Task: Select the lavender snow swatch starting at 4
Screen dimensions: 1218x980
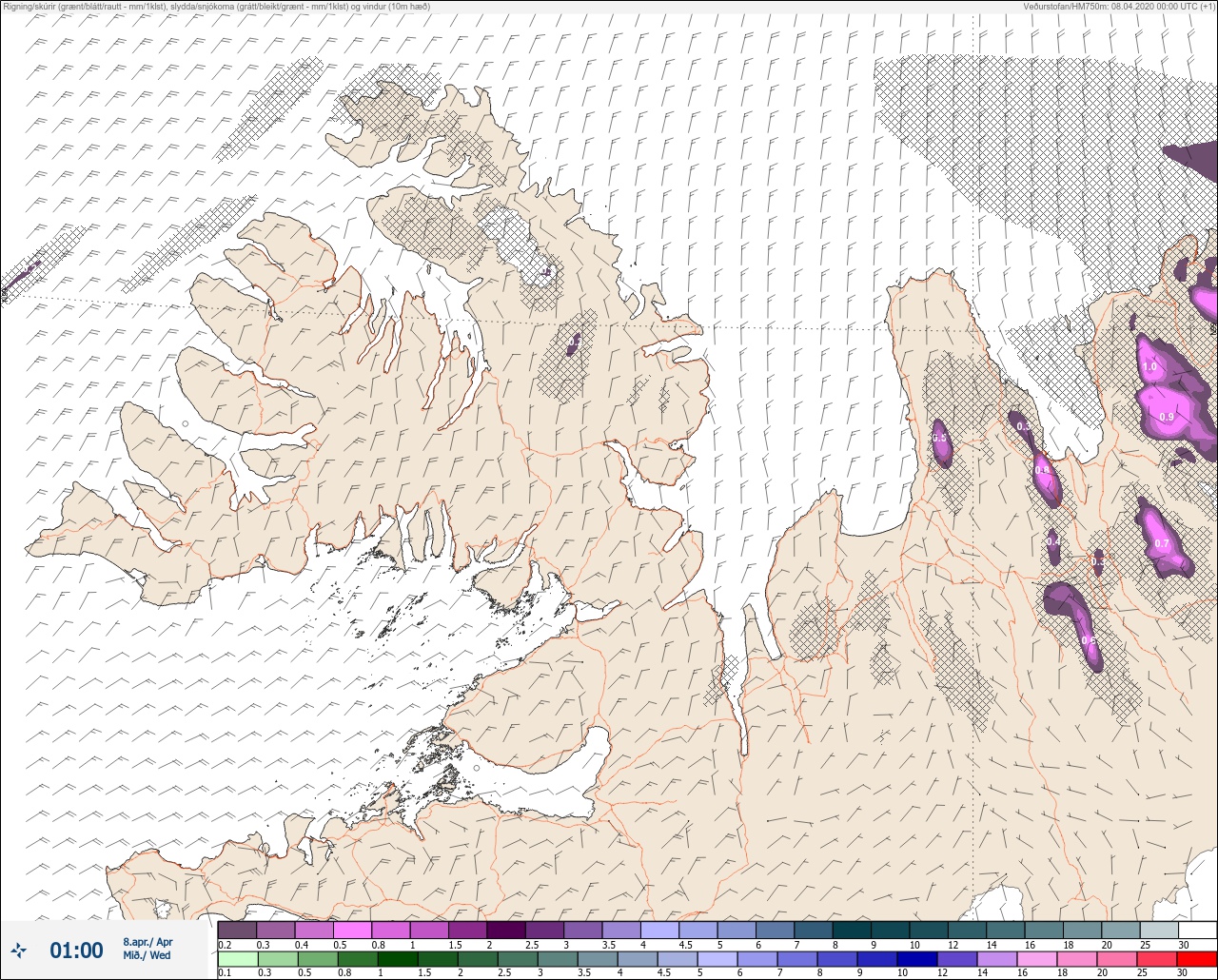Action: [659, 930]
